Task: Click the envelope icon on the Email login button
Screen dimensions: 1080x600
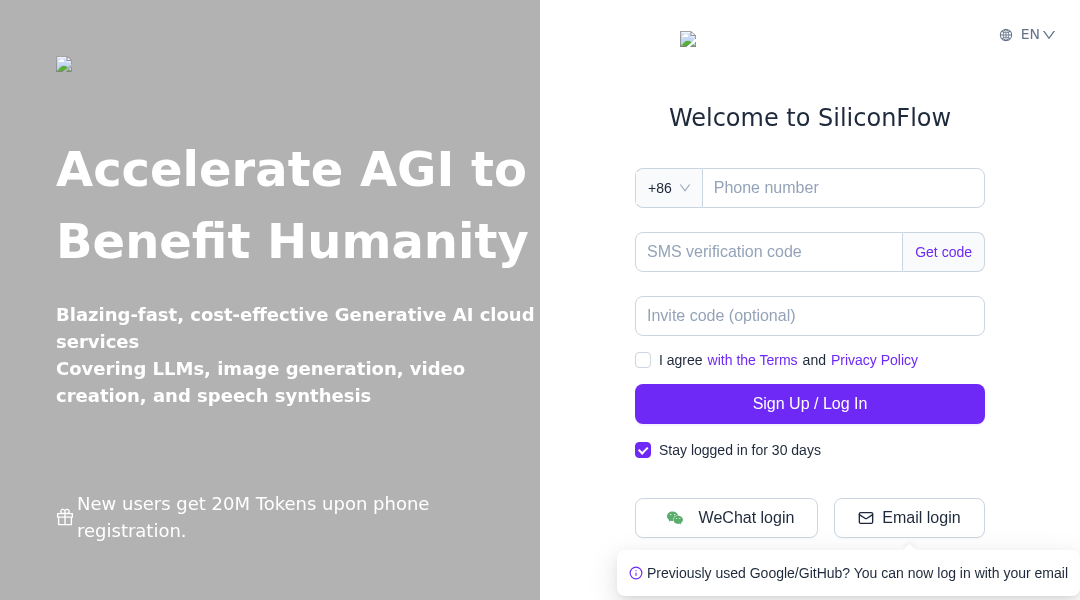Action: [864, 518]
